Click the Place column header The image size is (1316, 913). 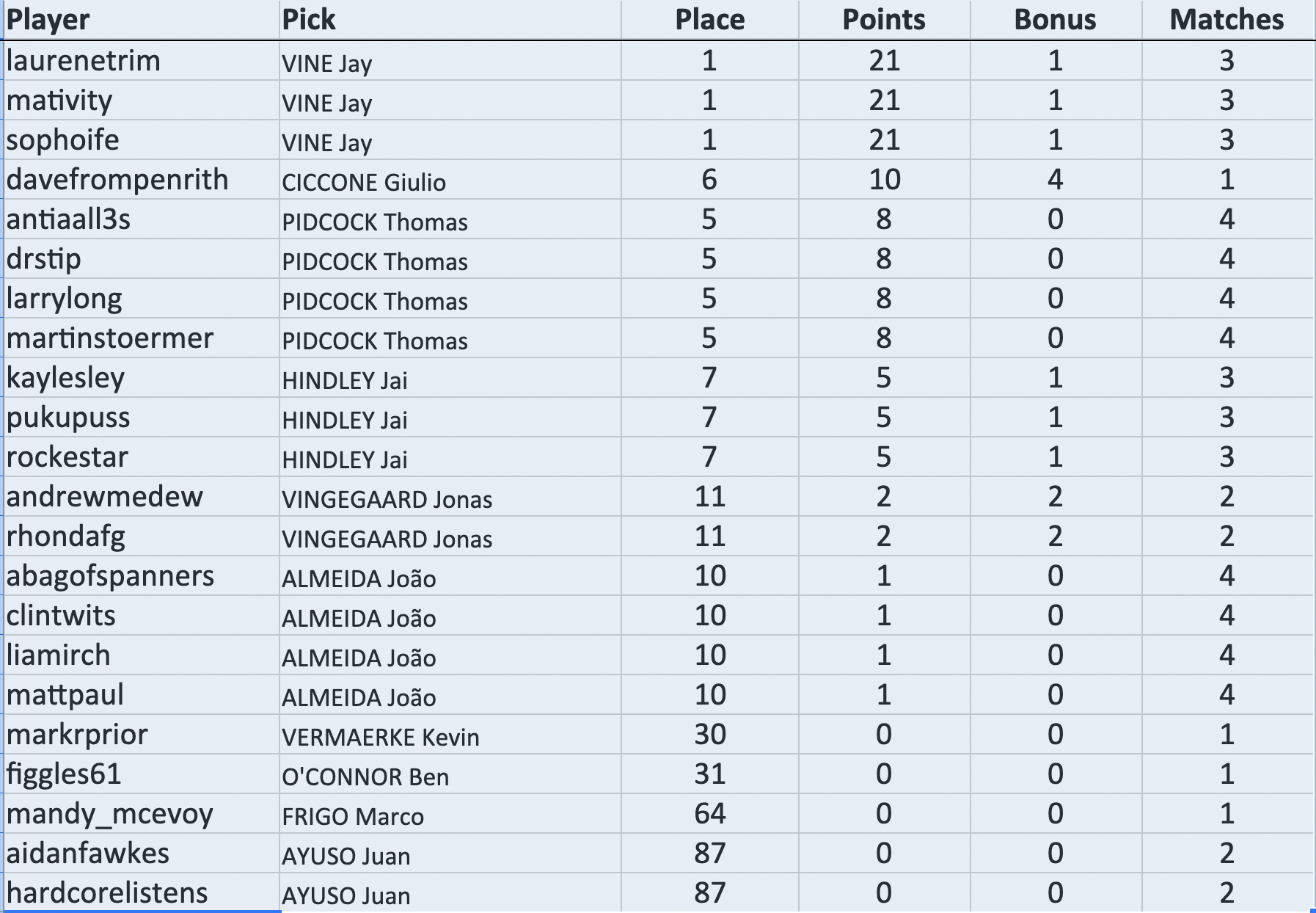[x=709, y=20]
